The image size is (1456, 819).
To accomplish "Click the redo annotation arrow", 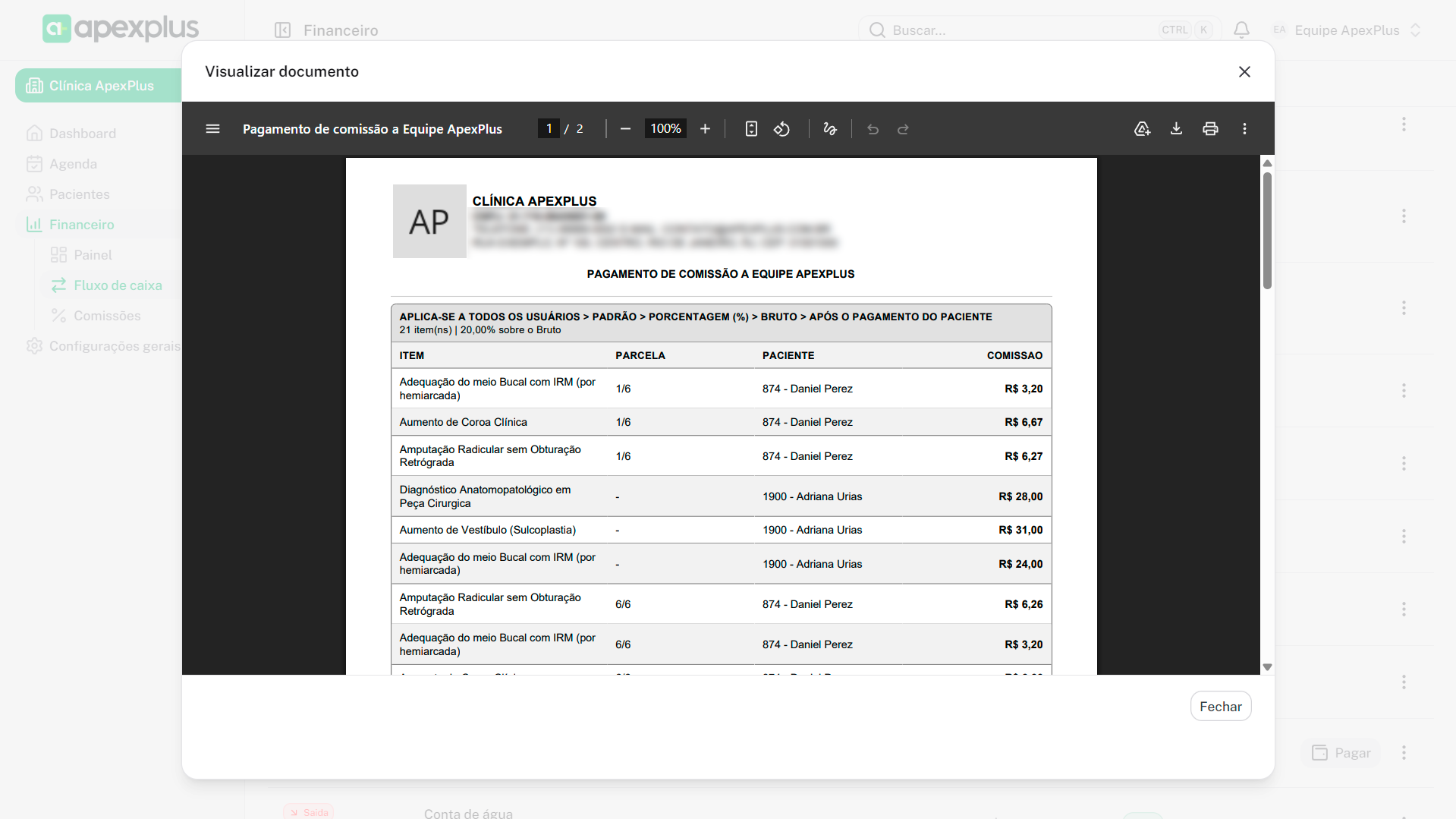I will 903,129.
